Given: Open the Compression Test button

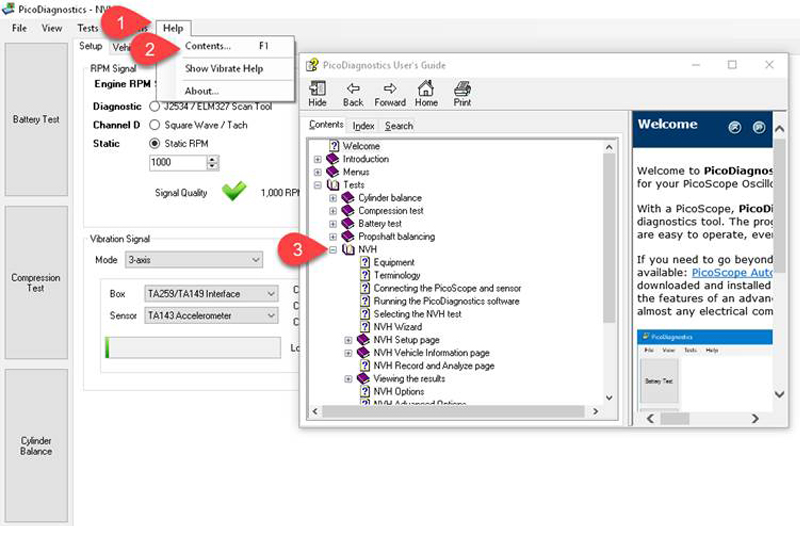Looking at the screenshot, I should click(x=36, y=283).
